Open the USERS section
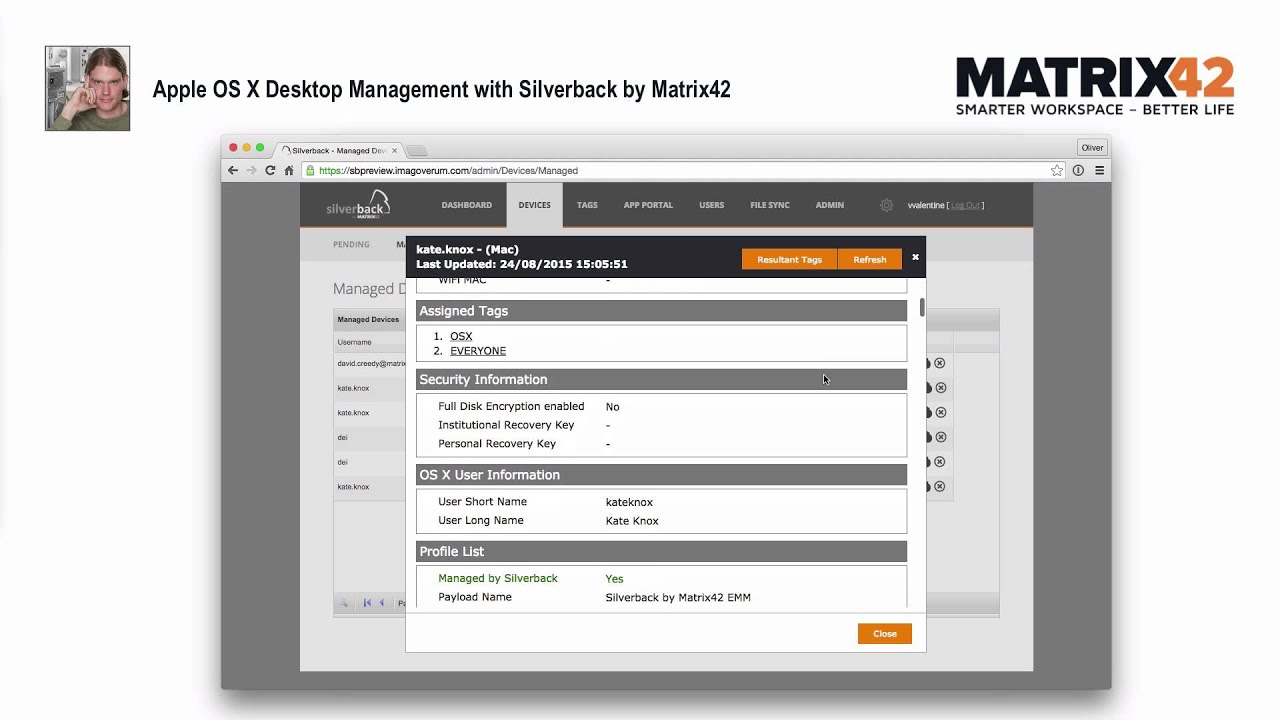1280x720 pixels. [711, 205]
